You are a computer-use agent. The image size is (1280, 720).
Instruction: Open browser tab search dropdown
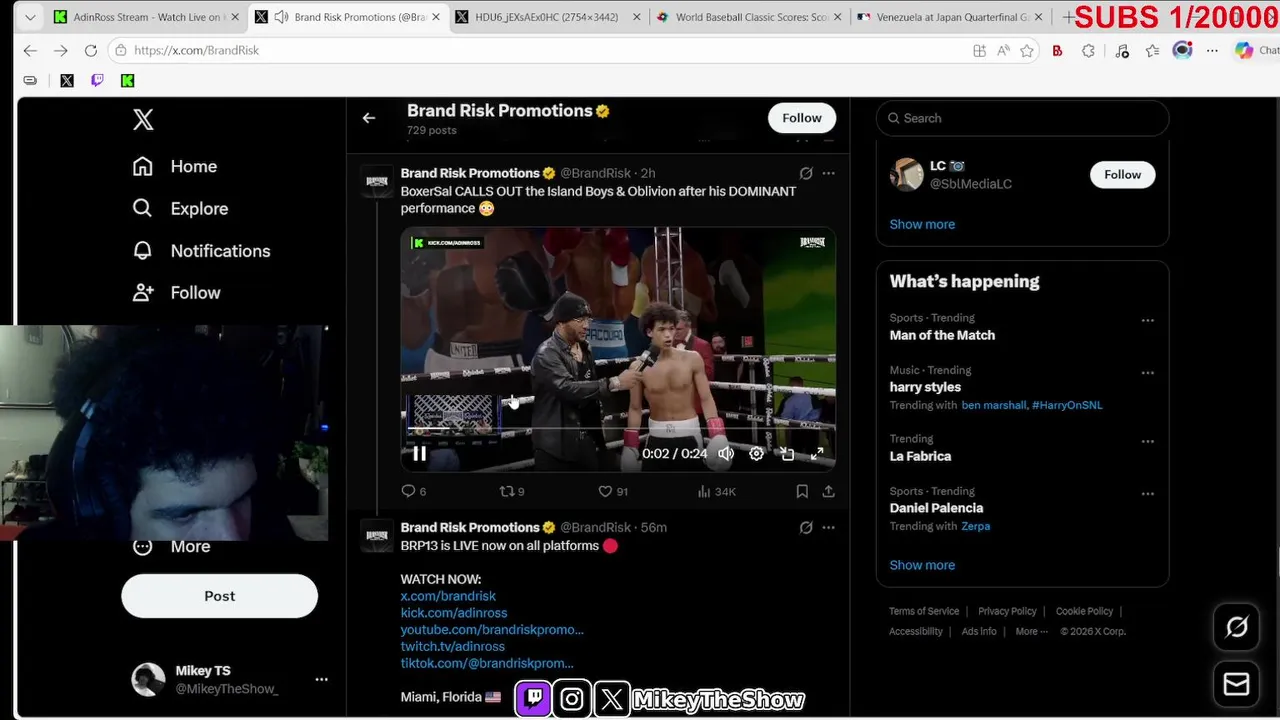(30, 17)
